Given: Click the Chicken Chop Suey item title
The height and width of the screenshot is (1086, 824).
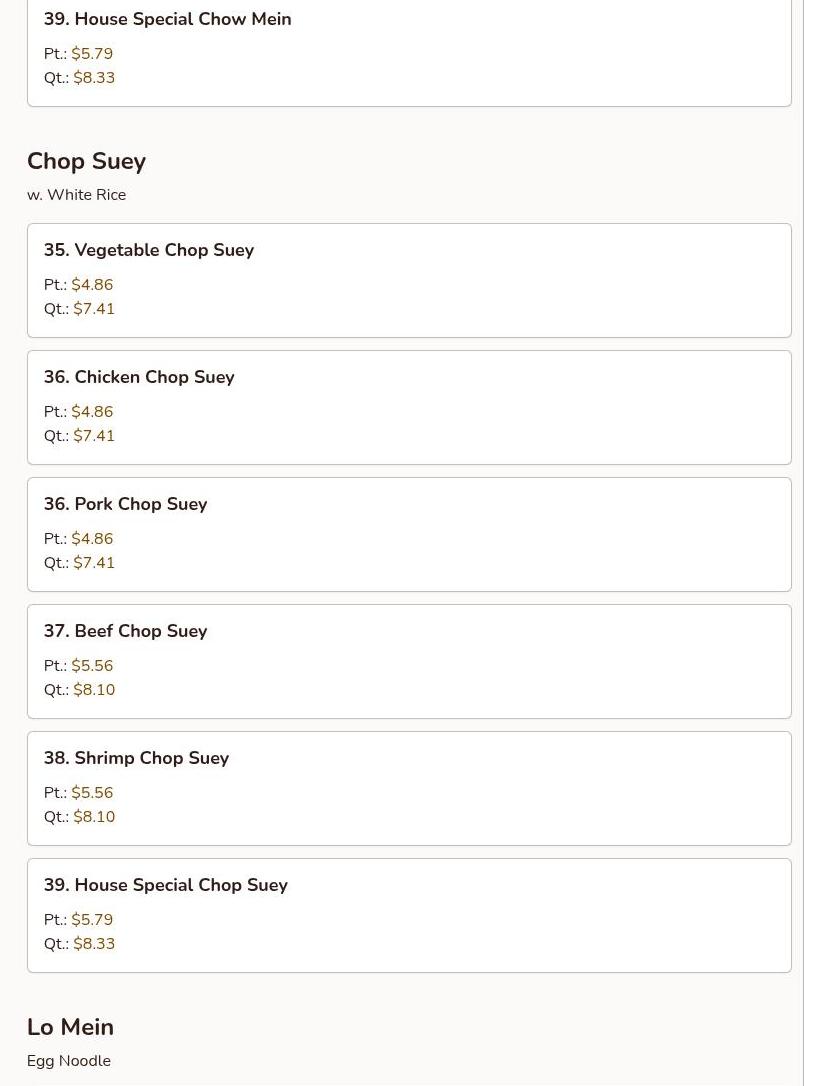Looking at the screenshot, I should (139, 377).
